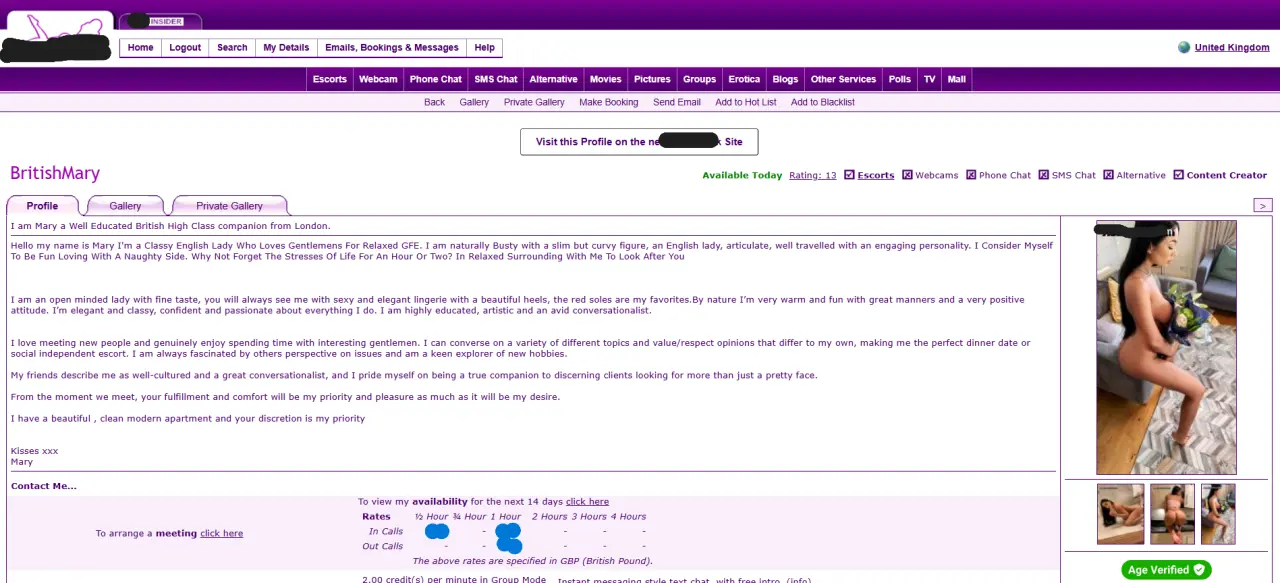Click the BritishMary profile name heading
The width and height of the screenshot is (1280, 583).
(x=55, y=173)
